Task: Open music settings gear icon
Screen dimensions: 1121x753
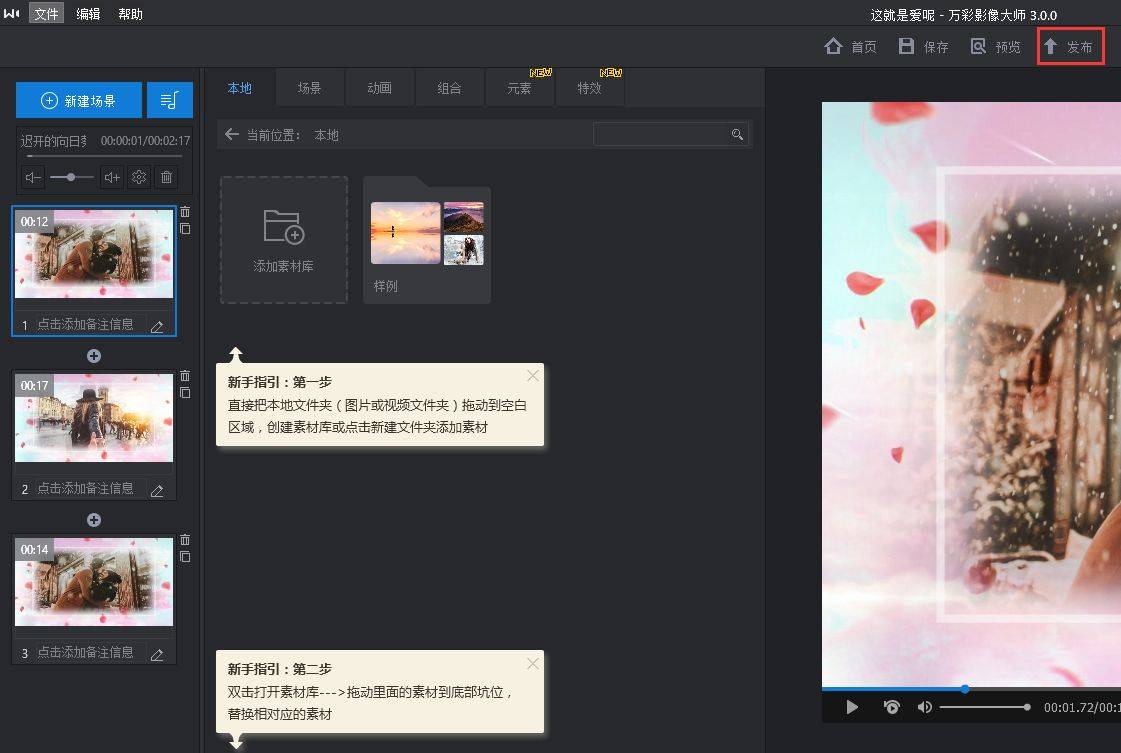Action: [x=139, y=177]
